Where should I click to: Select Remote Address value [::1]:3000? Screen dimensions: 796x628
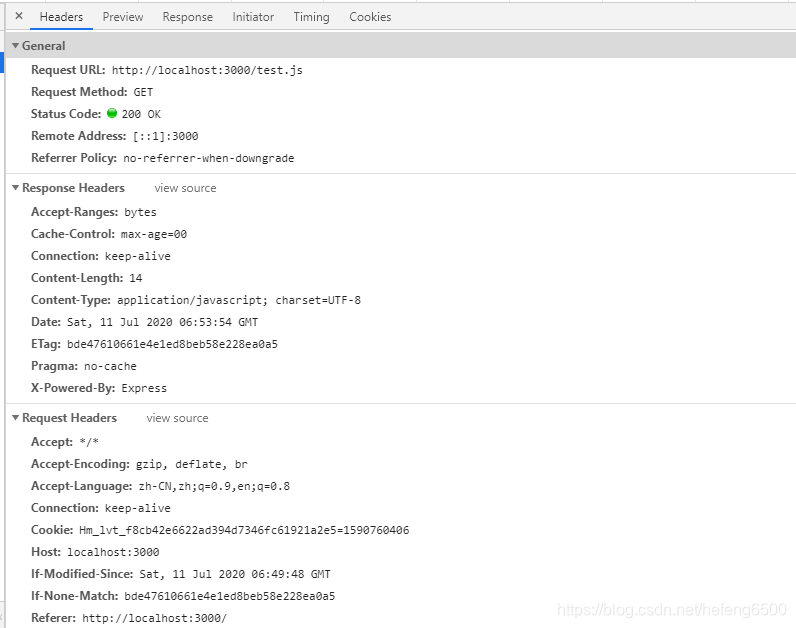(x=165, y=136)
